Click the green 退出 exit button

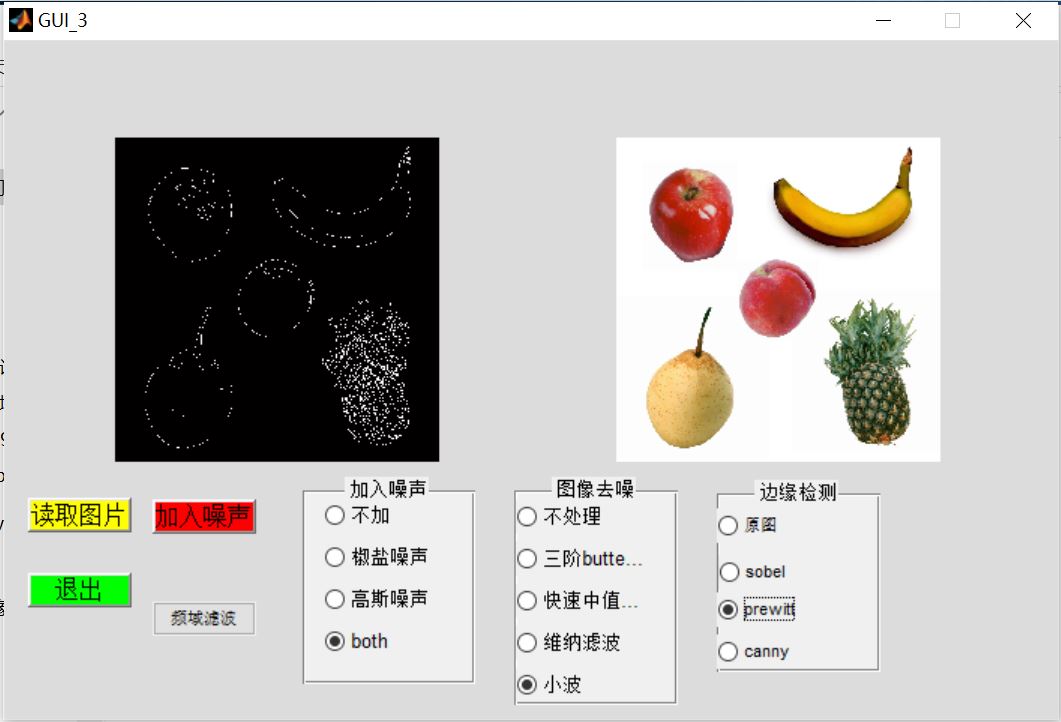(78, 591)
